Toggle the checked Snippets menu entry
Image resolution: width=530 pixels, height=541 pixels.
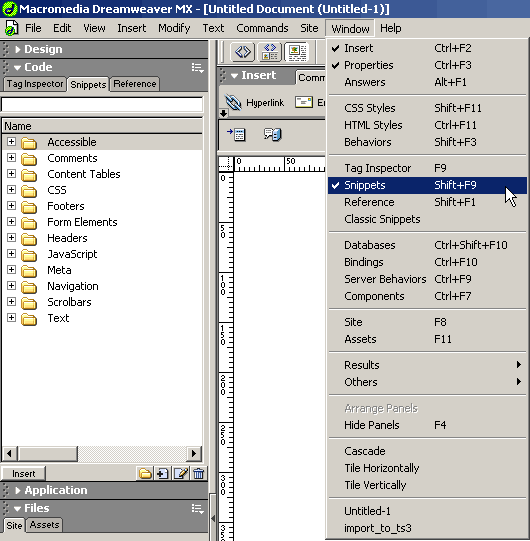pyautogui.click(x=427, y=185)
